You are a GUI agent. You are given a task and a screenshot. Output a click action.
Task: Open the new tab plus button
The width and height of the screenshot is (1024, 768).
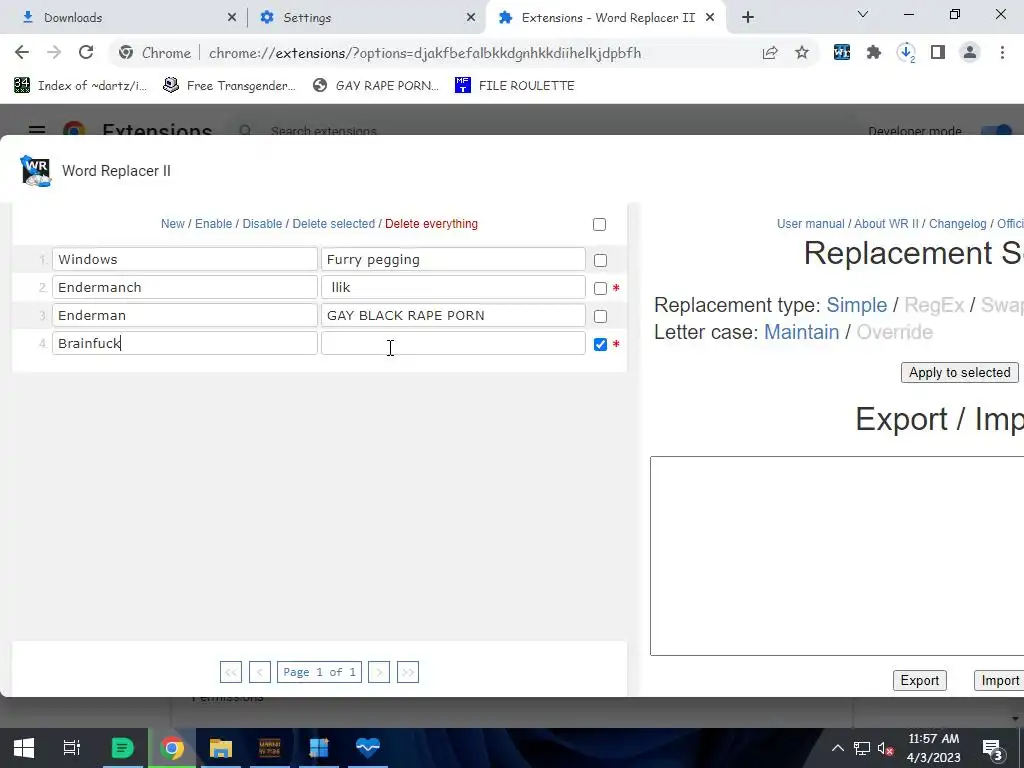pos(748,18)
